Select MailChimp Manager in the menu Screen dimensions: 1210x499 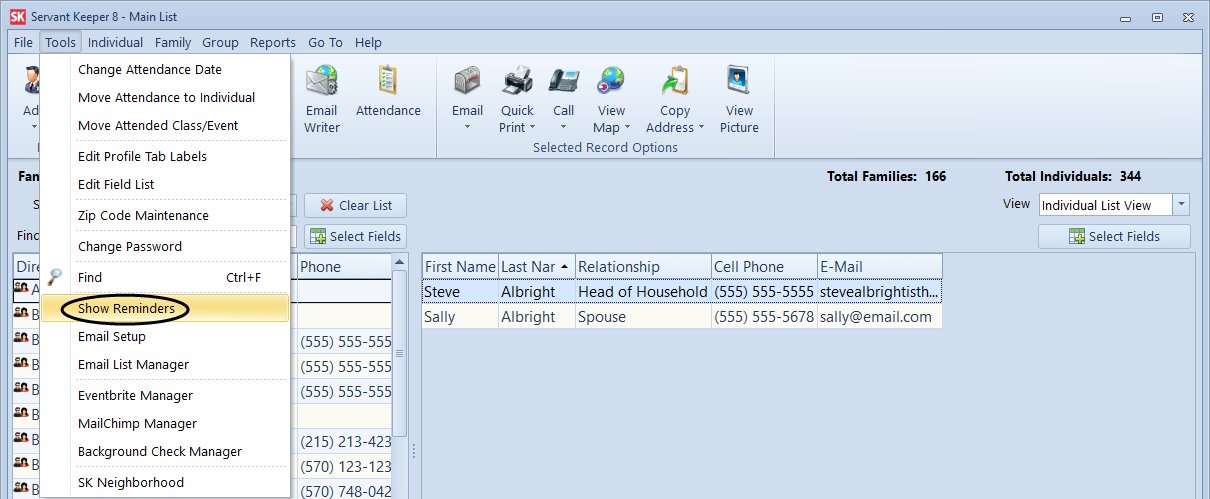pyautogui.click(x=137, y=423)
